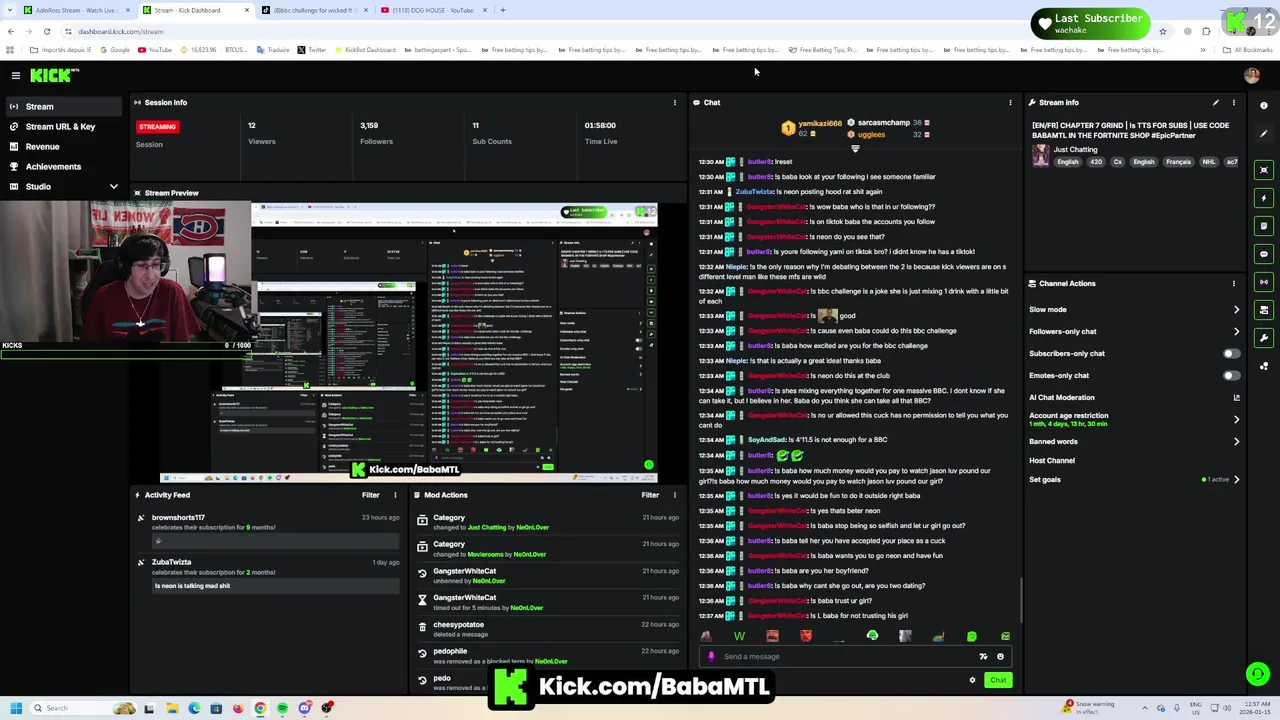This screenshot has width=1280, height=720.
Task: Toggle the chat bubble widget on right rail
Action: tap(1264, 254)
